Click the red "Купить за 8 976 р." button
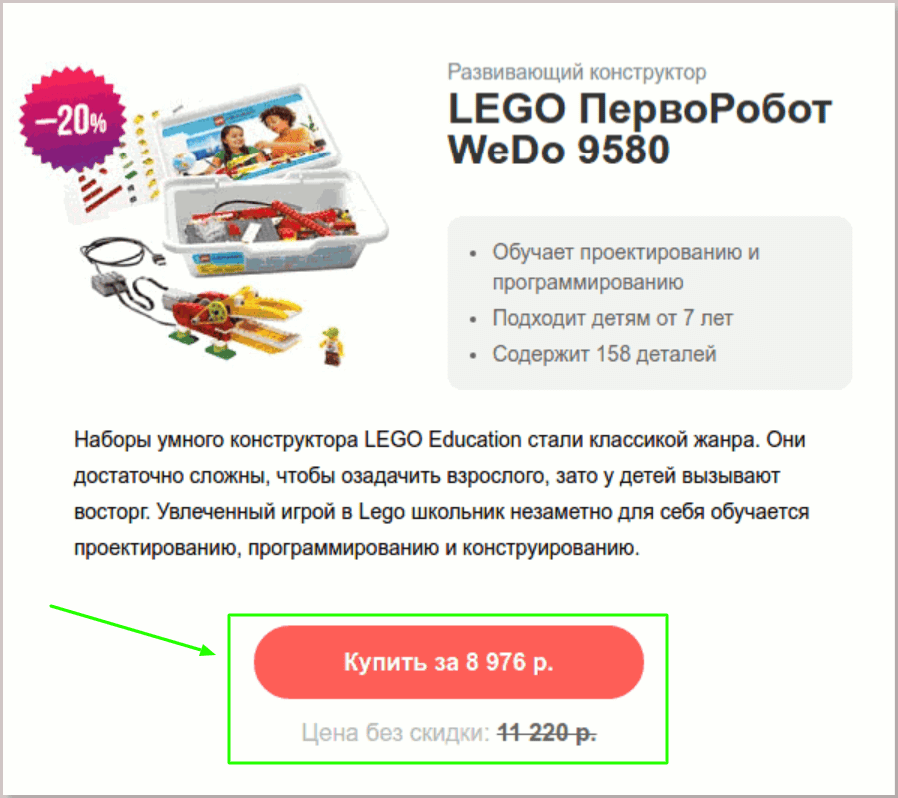This screenshot has height=798, width=898. pos(448,662)
